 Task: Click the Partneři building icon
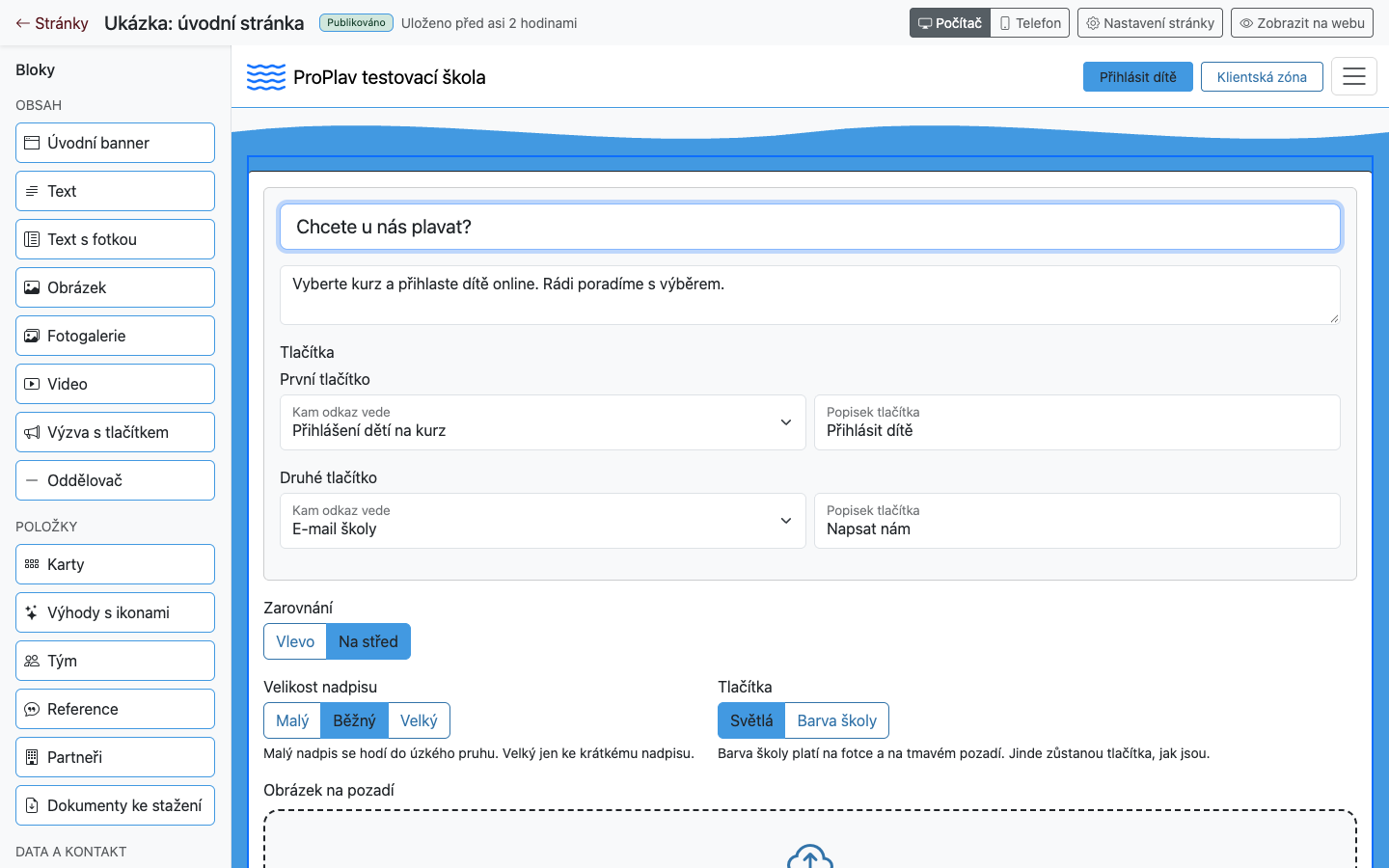(x=32, y=757)
